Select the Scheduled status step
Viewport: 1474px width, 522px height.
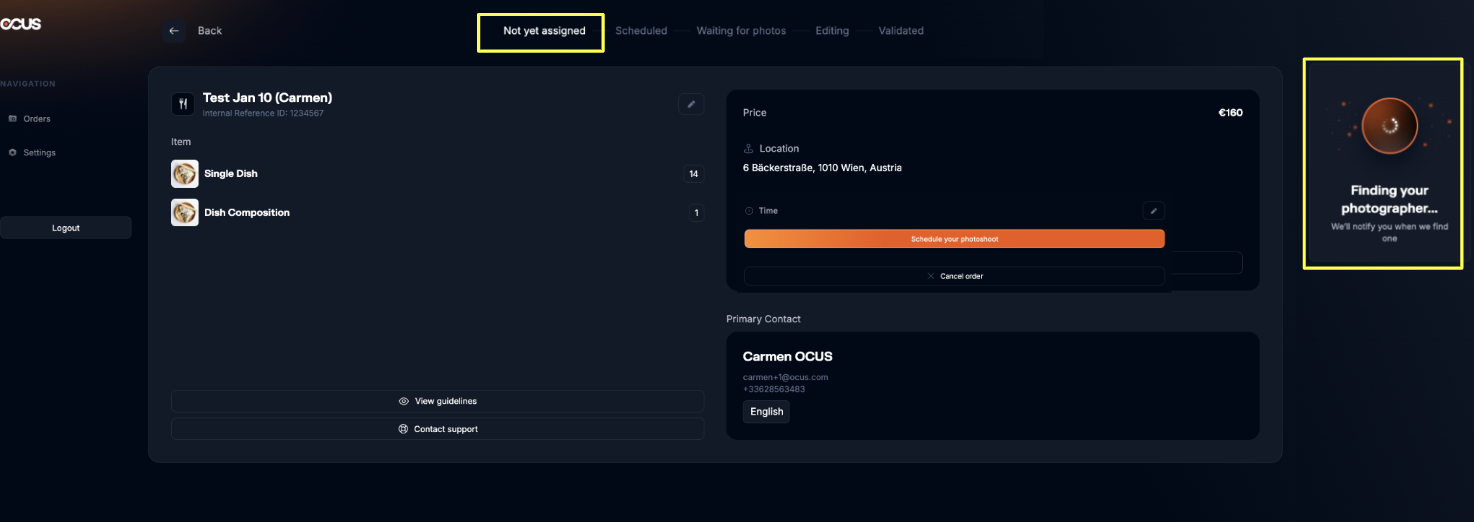641,31
